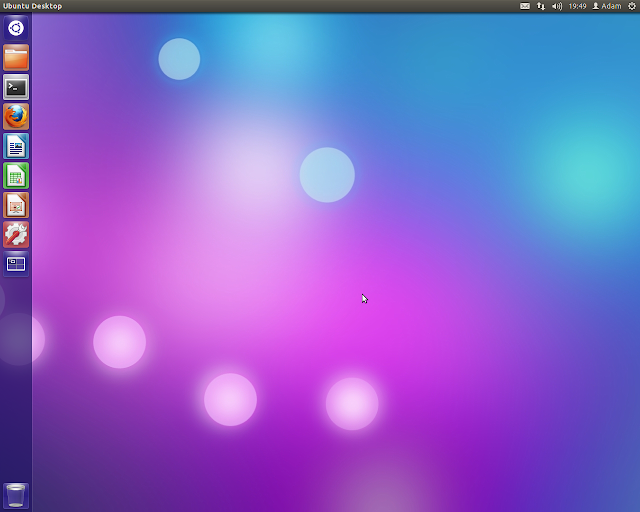This screenshot has height=512, width=640.
Task: Expand the session gear menu
Action: pyautogui.click(x=632, y=6)
